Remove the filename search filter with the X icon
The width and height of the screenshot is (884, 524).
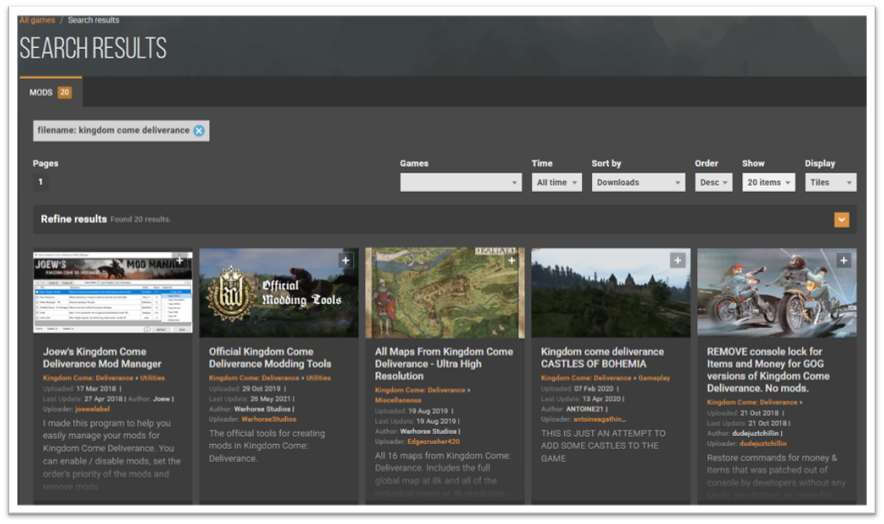199,131
